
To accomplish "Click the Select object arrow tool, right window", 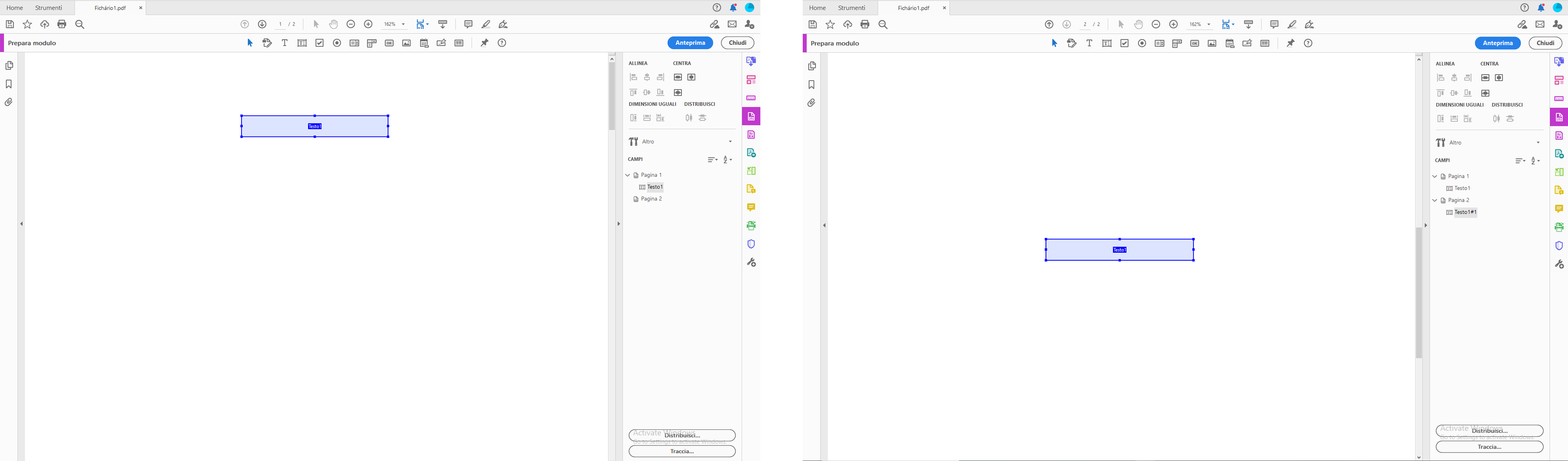I will tap(1055, 43).
